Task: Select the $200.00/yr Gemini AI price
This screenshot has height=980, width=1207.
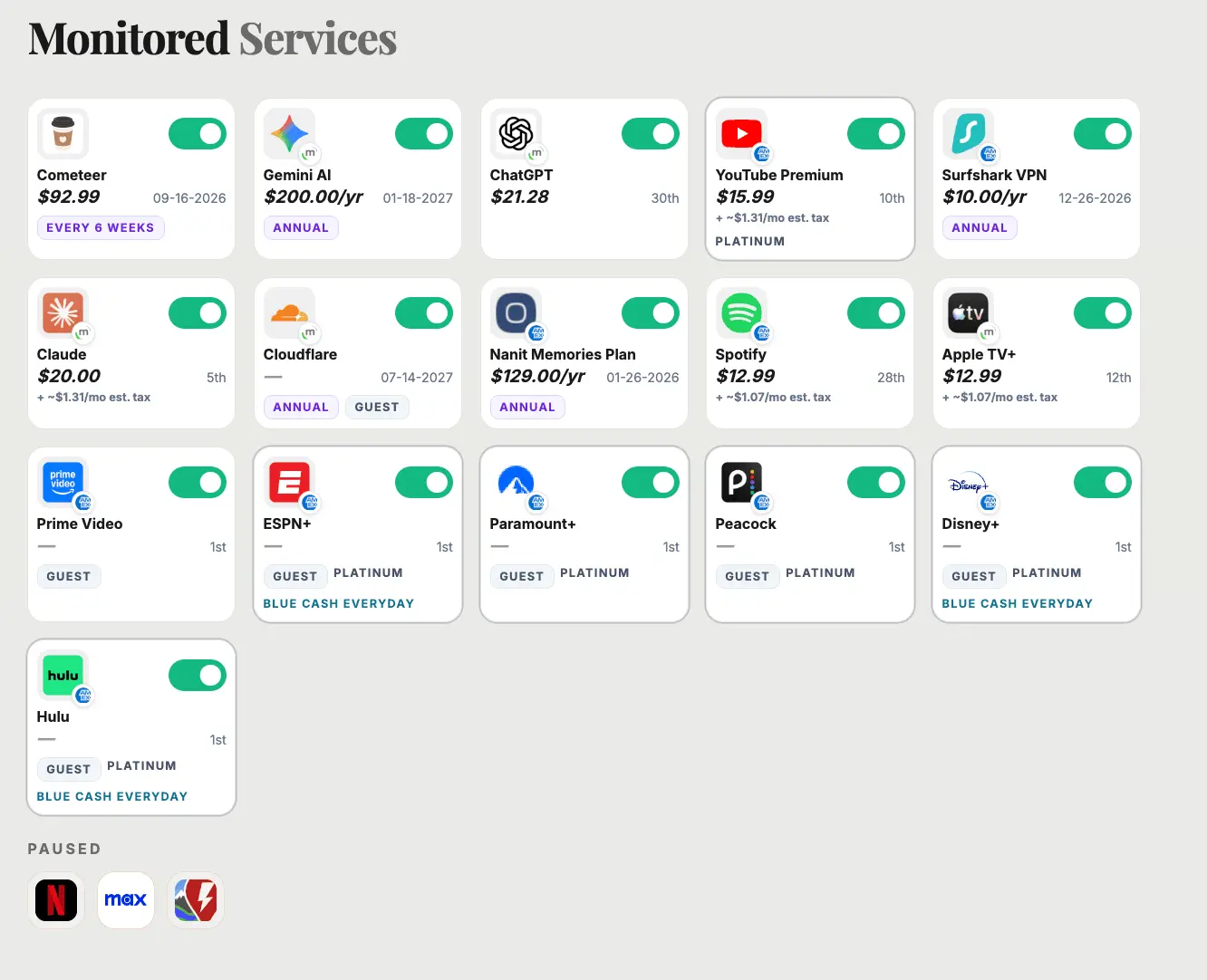Action: pos(314,197)
